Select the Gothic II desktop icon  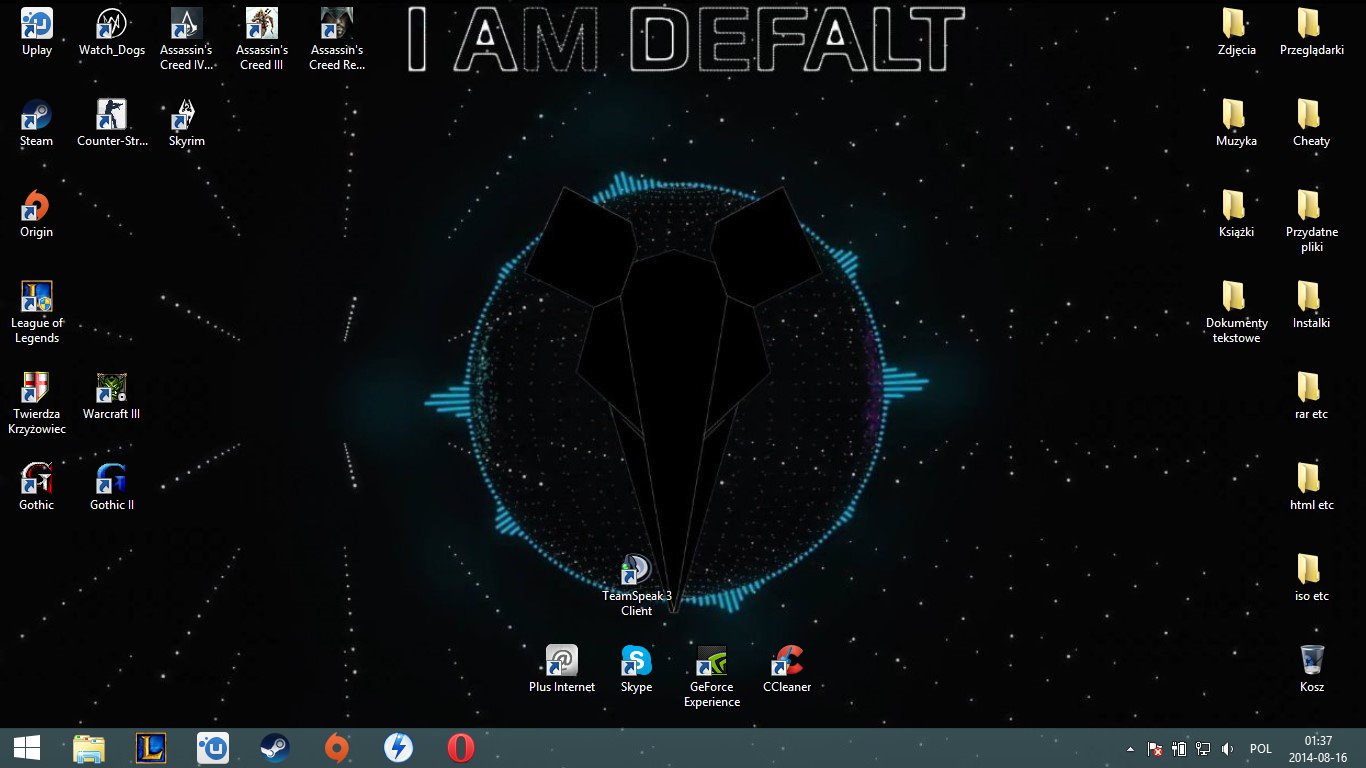pos(112,486)
